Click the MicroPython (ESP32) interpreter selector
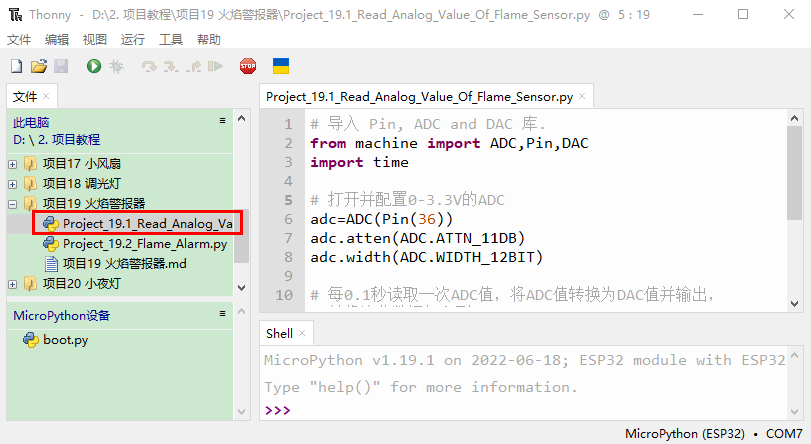811x444 pixels. point(684,434)
